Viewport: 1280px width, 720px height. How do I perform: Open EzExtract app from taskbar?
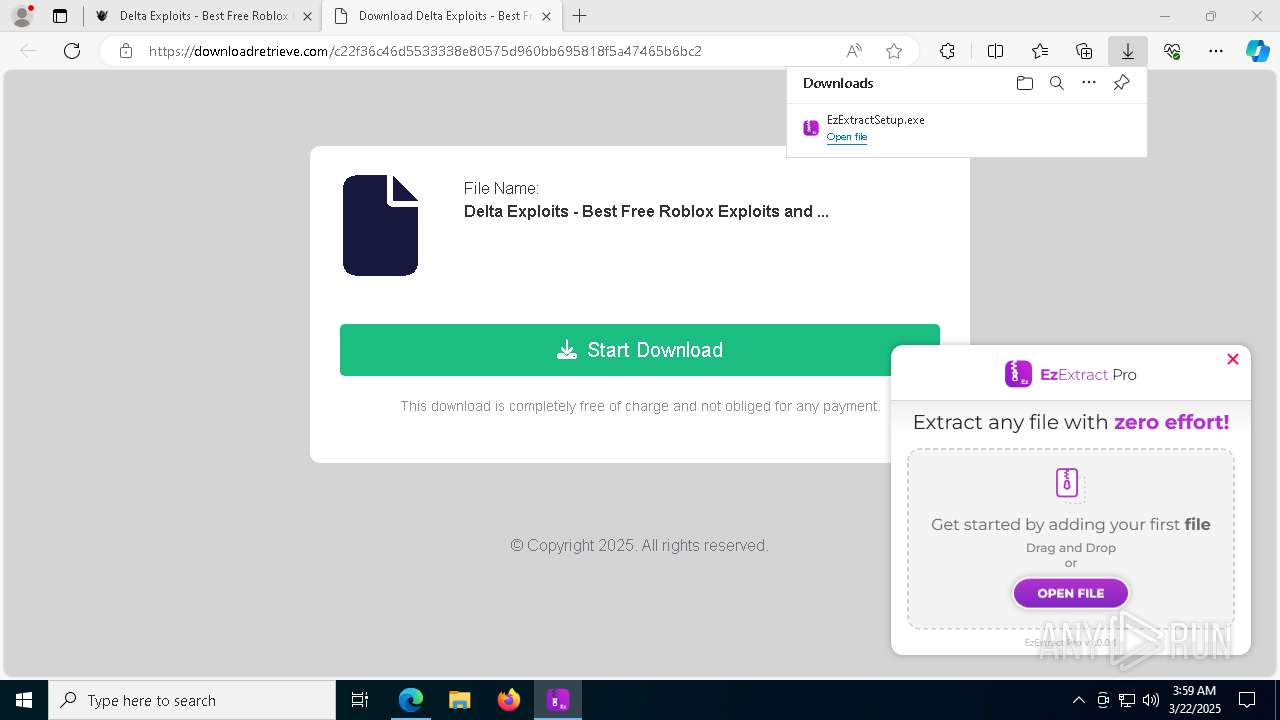point(558,700)
